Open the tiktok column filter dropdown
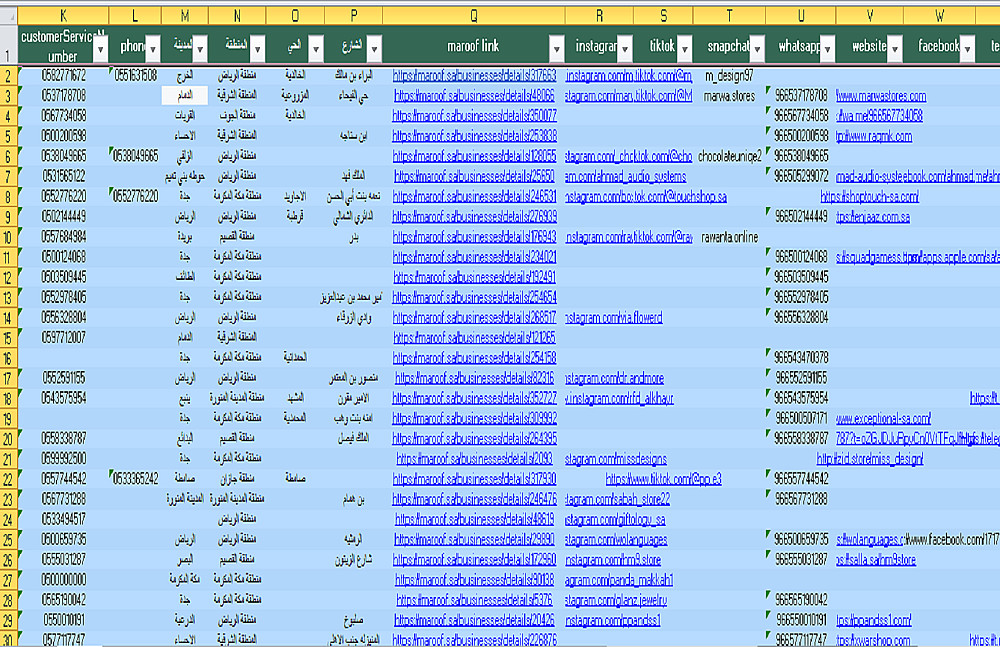Screen dimensions: 1000x647 pos(684,48)
